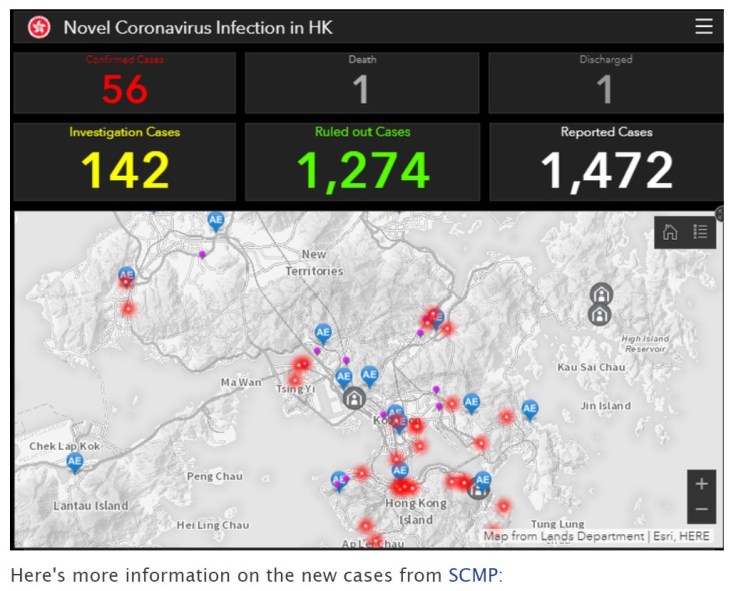Open the SCMP link
The image size is (736, 591).
pos(471,575)
